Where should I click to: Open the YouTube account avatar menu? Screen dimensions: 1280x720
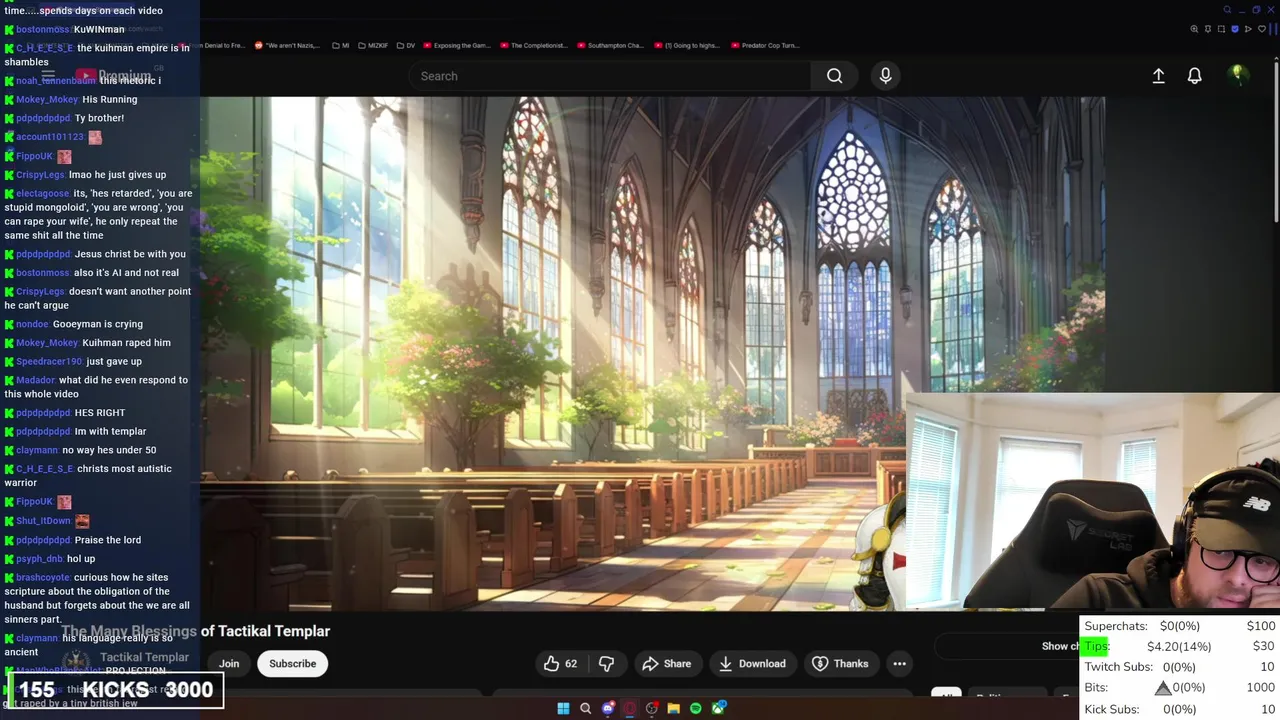tap(1238, 75)
